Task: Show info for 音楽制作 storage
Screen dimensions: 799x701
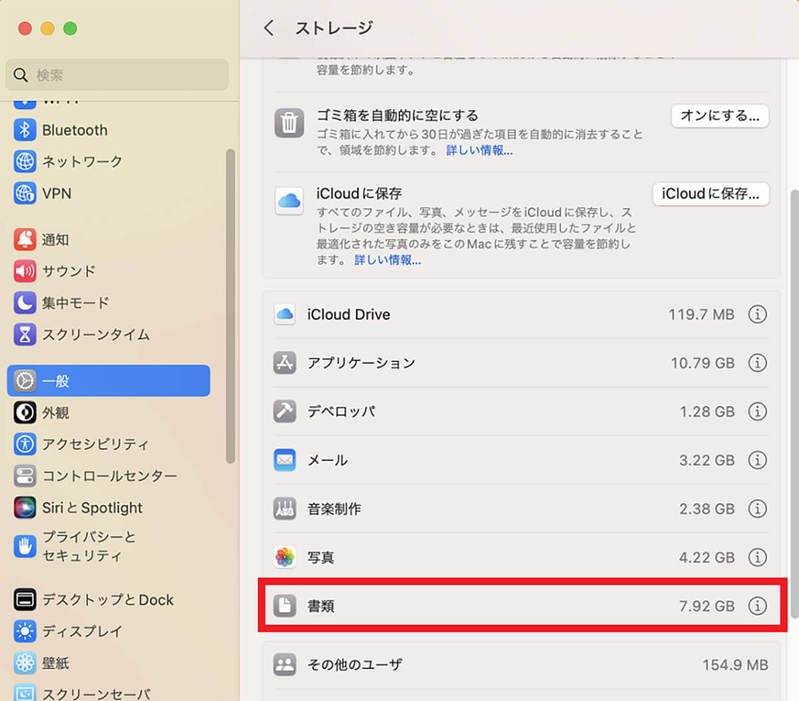Action: (x=757, y=508)
